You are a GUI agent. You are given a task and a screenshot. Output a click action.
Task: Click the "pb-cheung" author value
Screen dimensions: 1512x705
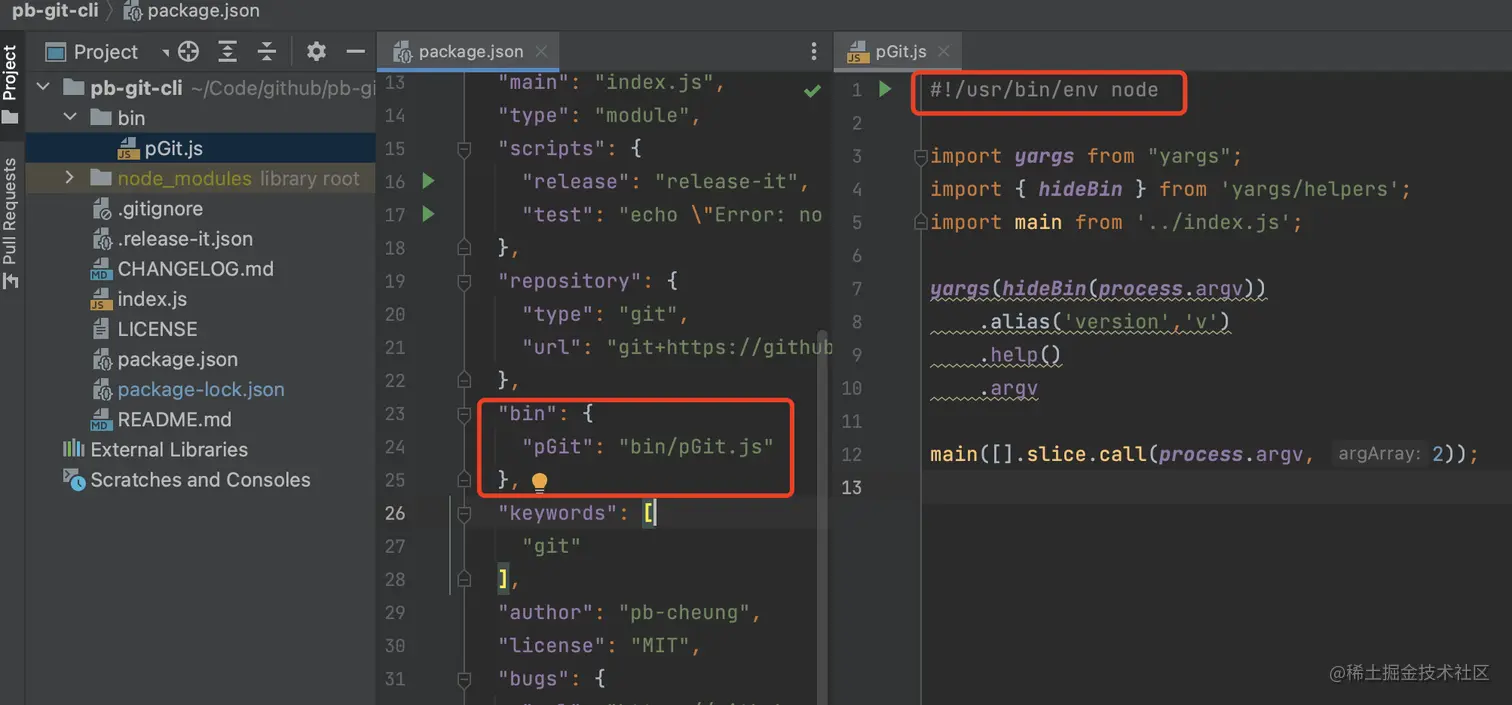tap(684, 613)
